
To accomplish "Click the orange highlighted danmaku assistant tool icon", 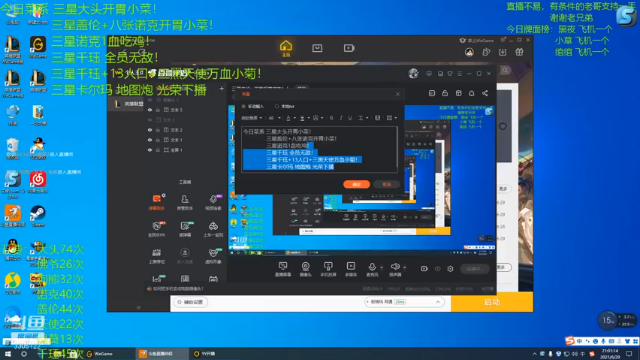I will 157,199.
